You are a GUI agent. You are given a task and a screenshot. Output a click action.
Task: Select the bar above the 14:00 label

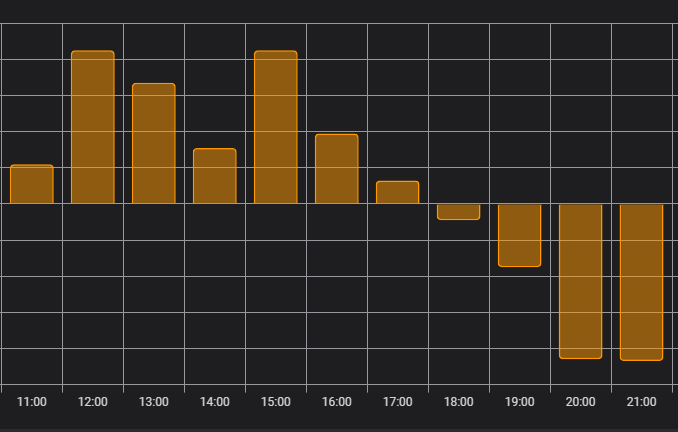[215, 176]
